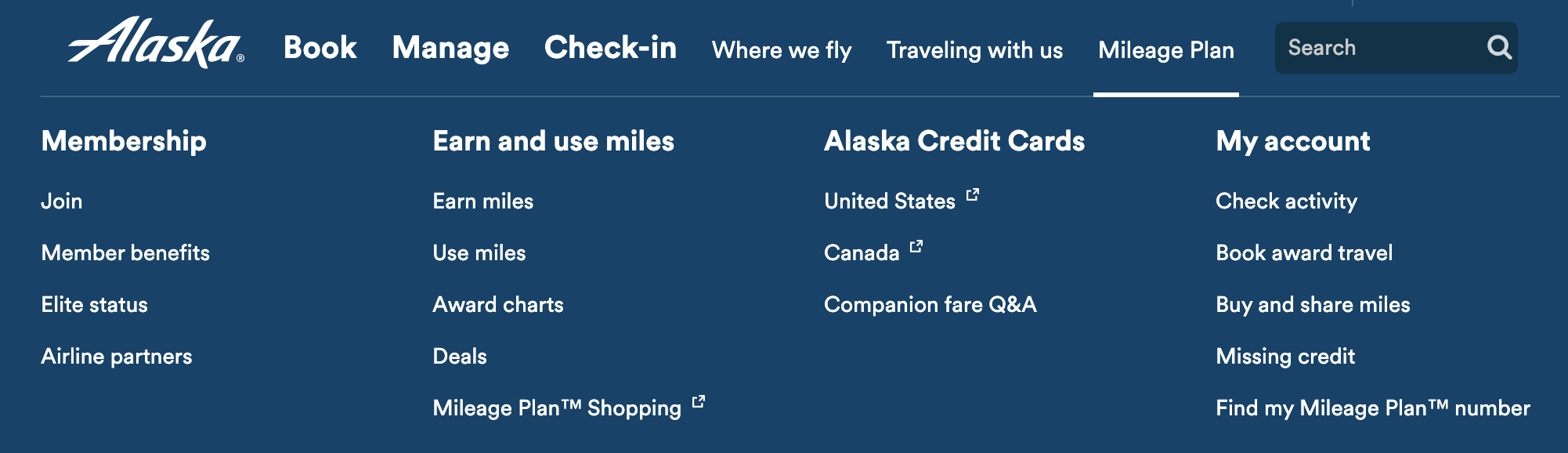Image resolution: width=1568 pixels, height=453 pixels.
Task: Expand the Where we fly menu
Action: 782,50
